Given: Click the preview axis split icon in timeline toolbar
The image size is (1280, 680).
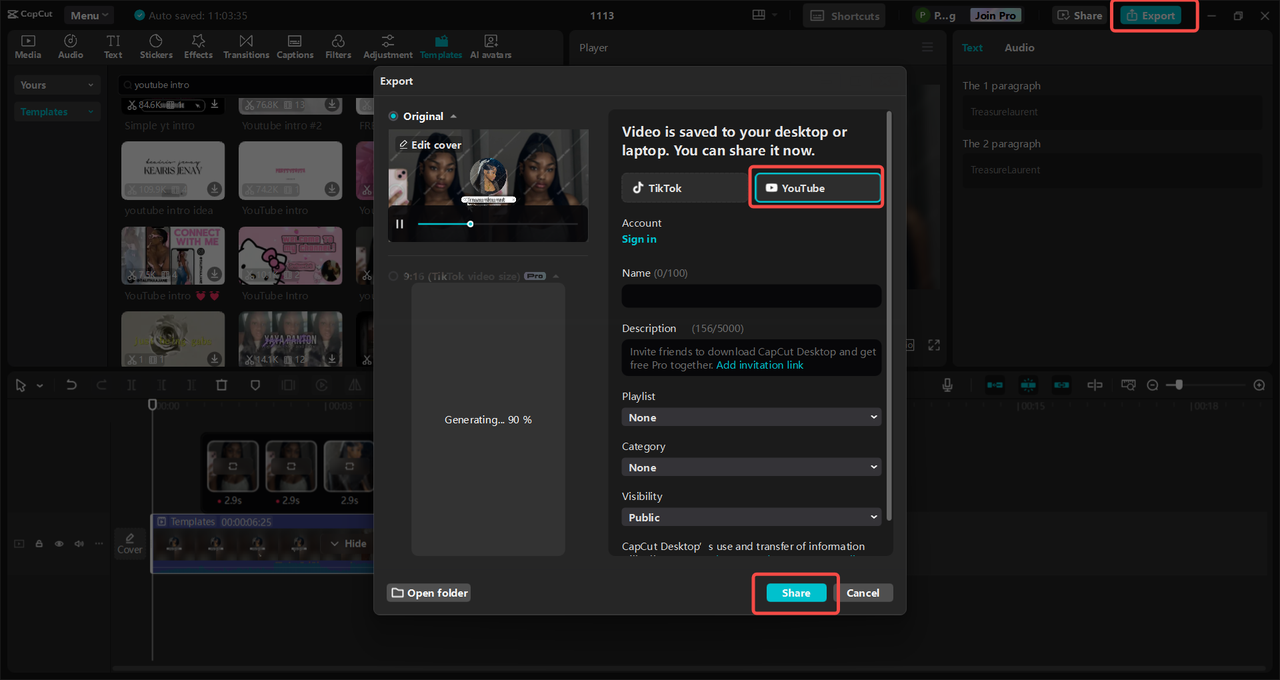Looking at the screenshot, I should (1095, 385).
